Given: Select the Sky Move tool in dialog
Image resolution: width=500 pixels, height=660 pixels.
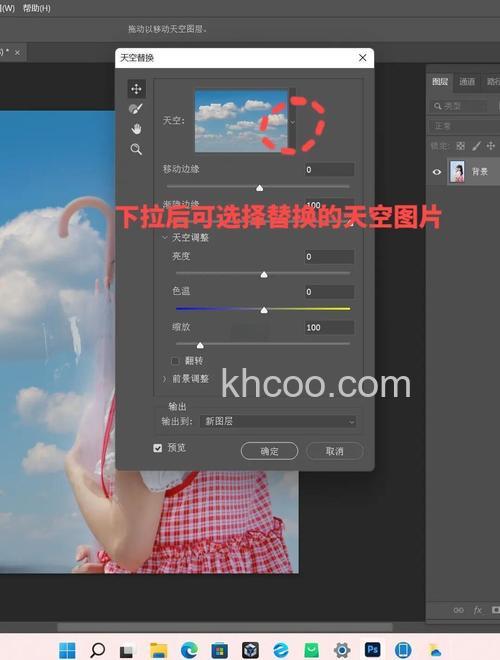Looking at the screenshot, I should click(x=136, y=89).
